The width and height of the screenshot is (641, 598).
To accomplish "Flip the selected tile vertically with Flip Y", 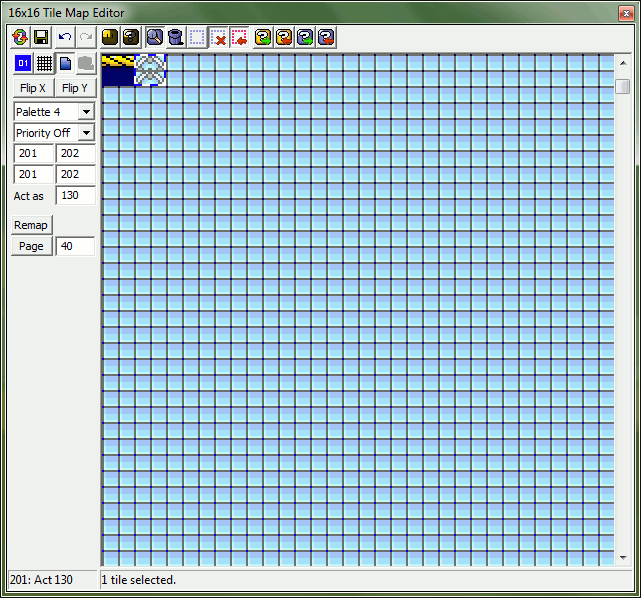I will 75,88.
